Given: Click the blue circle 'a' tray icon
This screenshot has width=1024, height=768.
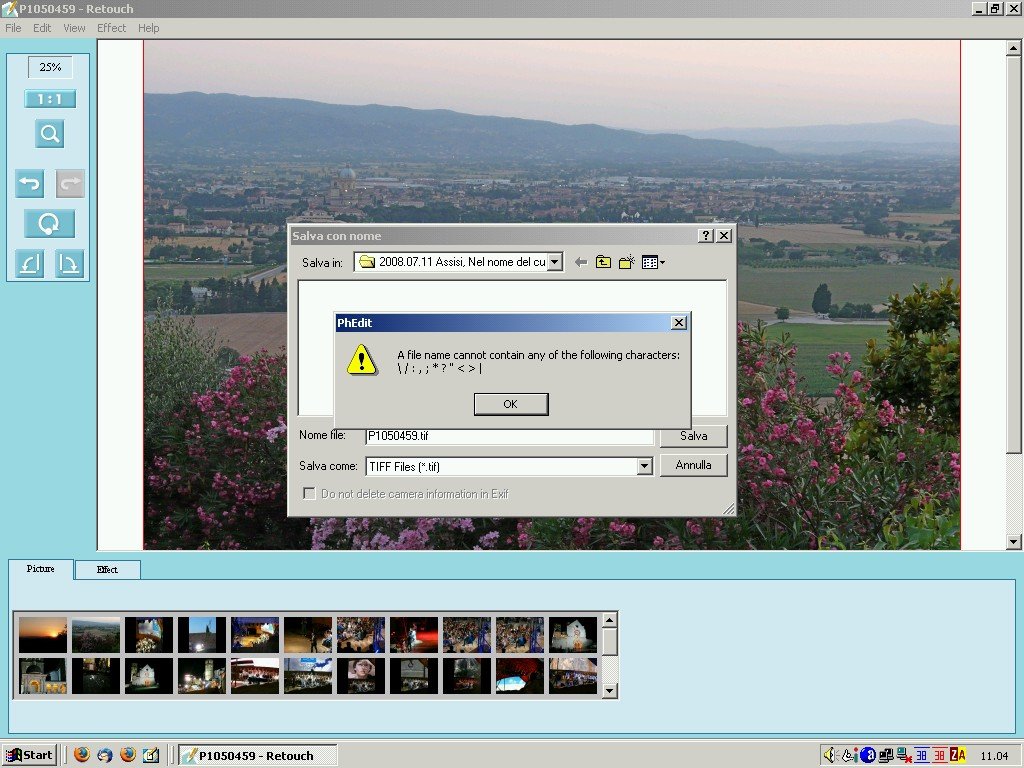Looking at the screenshot, I should point(867,756).
